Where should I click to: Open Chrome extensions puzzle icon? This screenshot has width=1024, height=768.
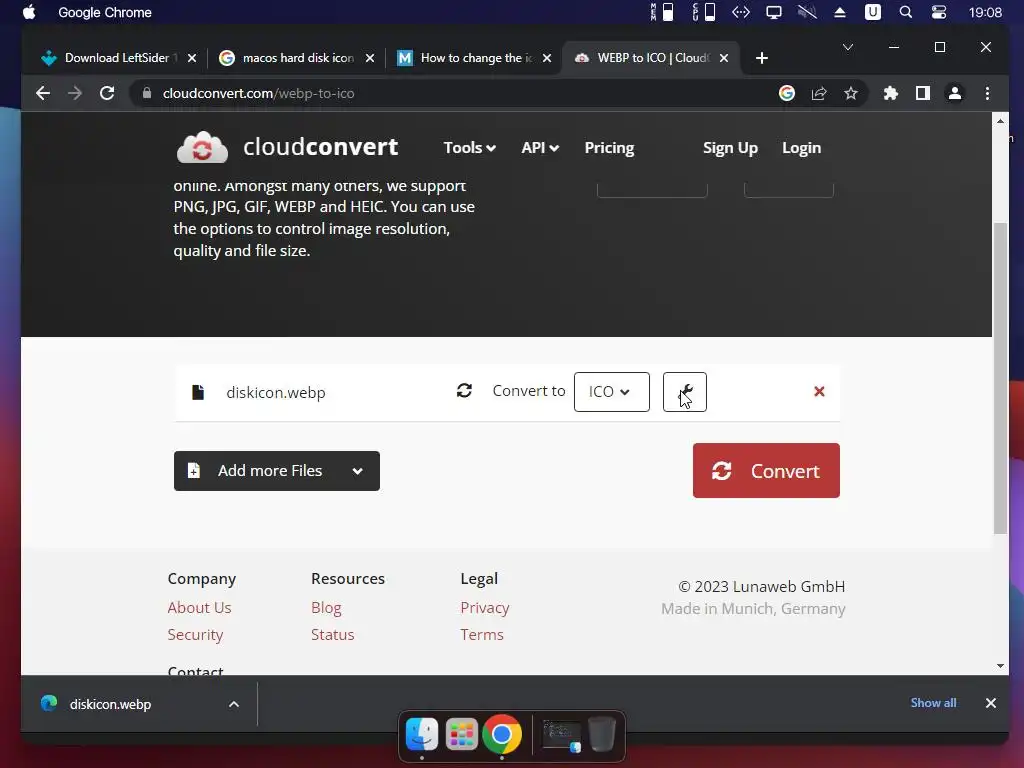[x=891, y=93]
